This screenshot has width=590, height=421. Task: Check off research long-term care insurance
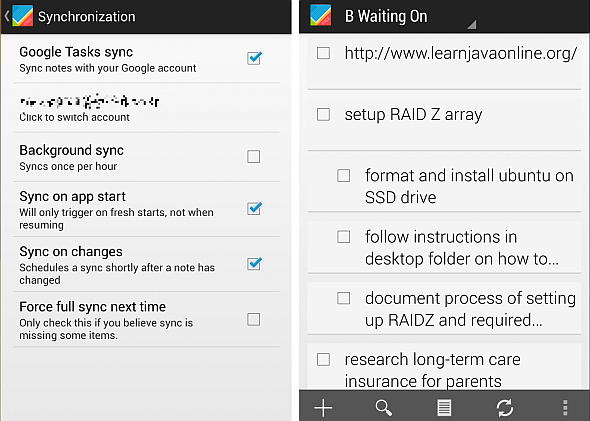pyautogui.click(x=323, y=359)
